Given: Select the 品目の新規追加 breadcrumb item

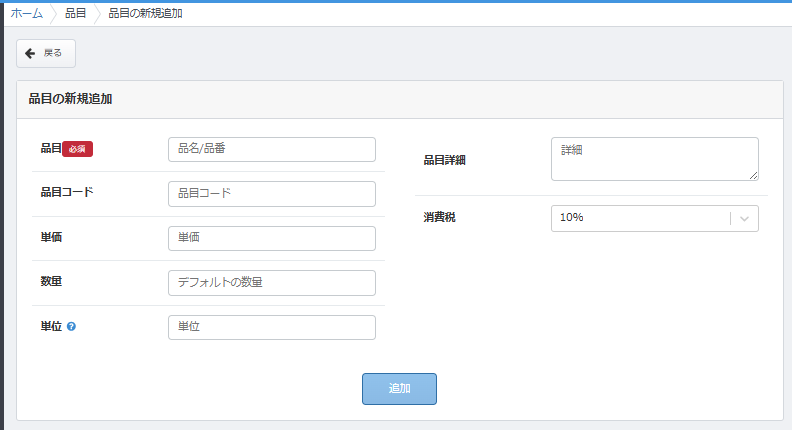Looking at the screenshot, I should point(145,13).
